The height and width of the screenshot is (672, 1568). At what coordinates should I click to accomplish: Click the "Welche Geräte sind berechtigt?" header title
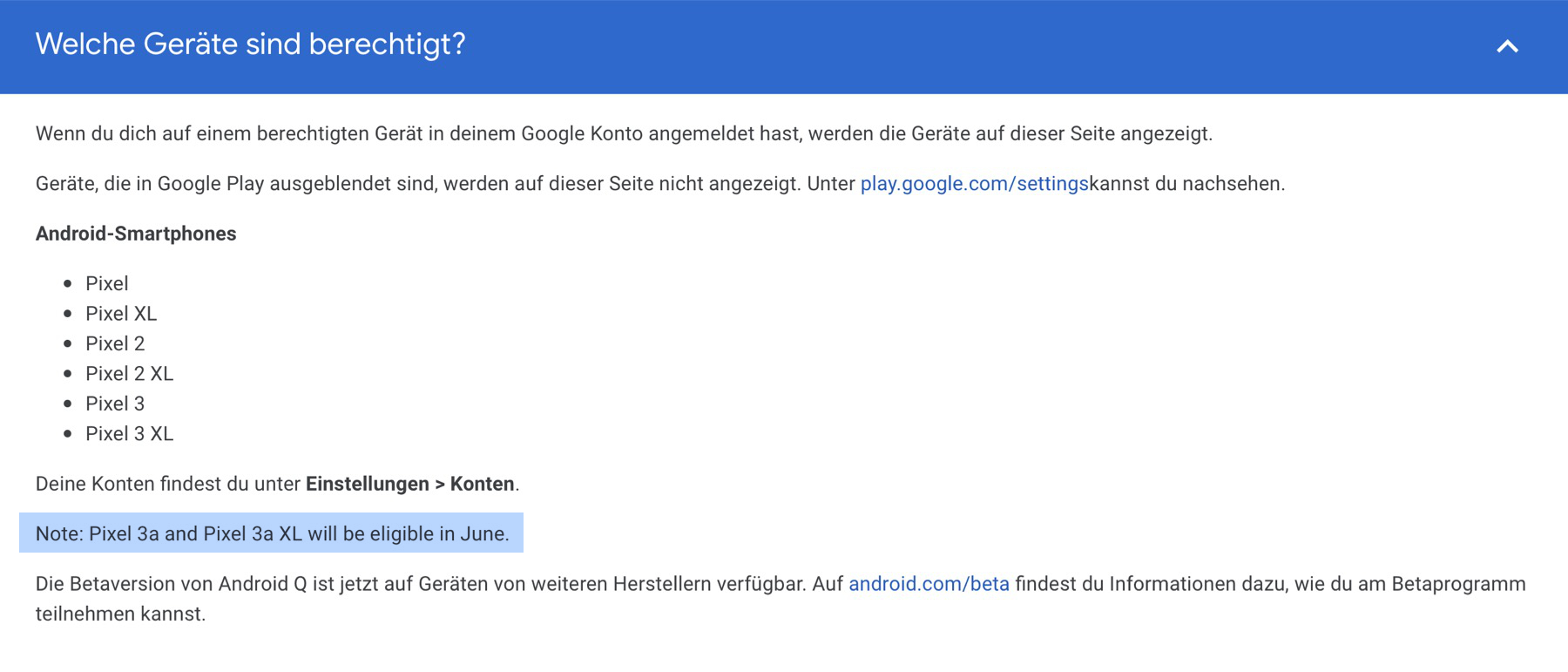click(250, 44)
